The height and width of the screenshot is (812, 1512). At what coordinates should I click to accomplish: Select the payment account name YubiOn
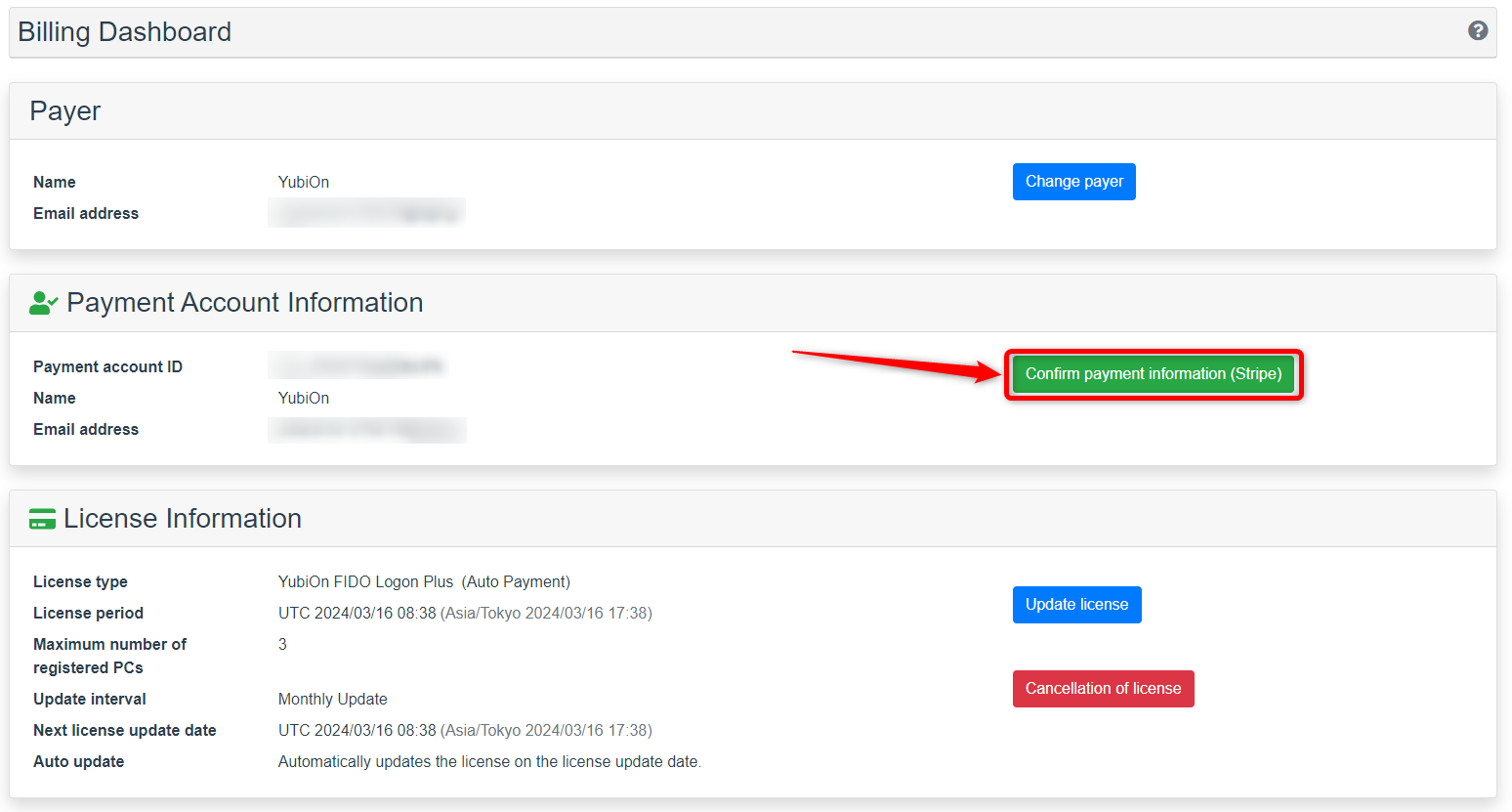(304, 398)
